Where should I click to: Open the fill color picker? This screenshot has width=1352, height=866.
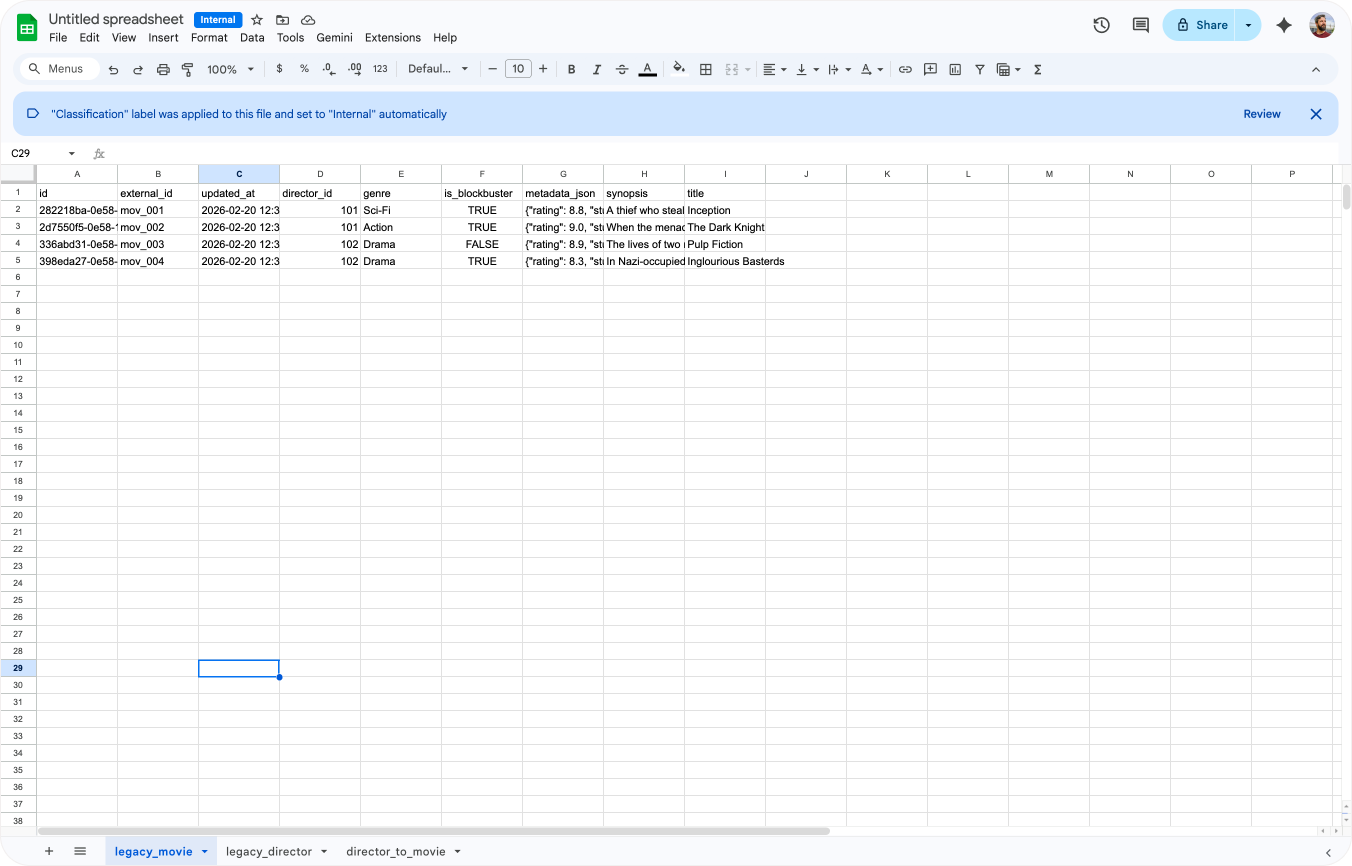679,69
